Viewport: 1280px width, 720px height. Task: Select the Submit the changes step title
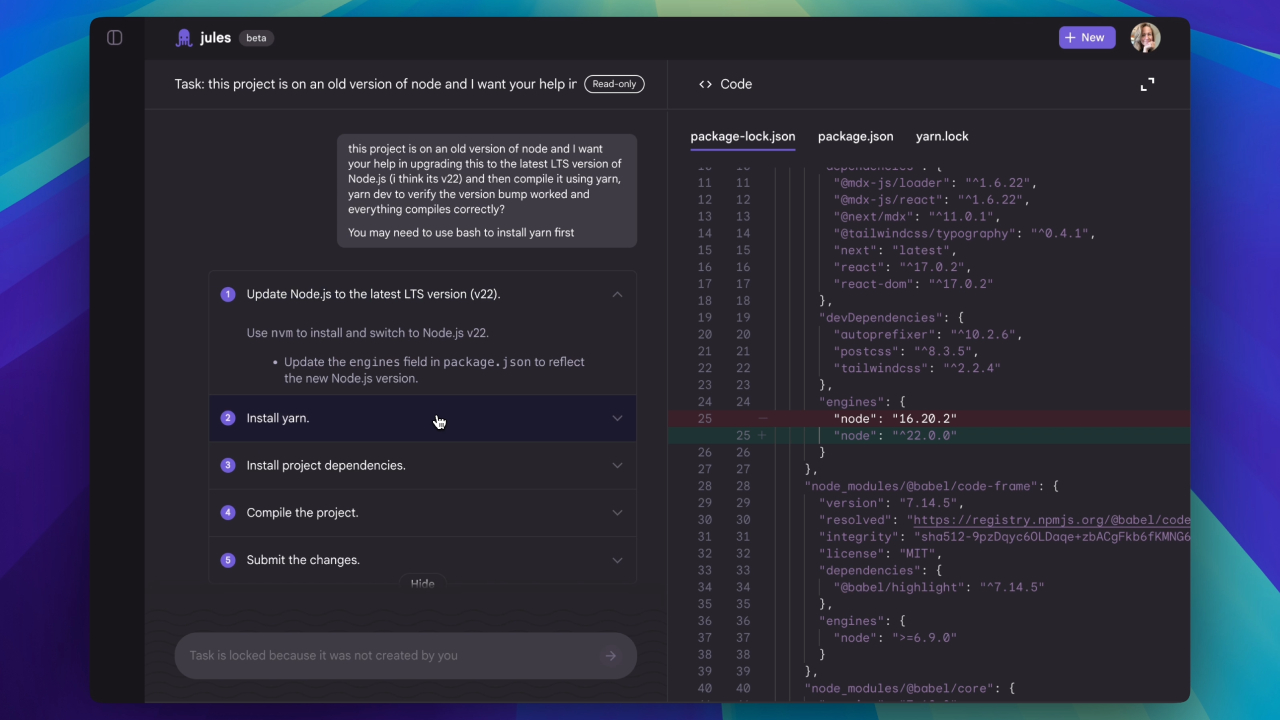(x=303, y=560)
